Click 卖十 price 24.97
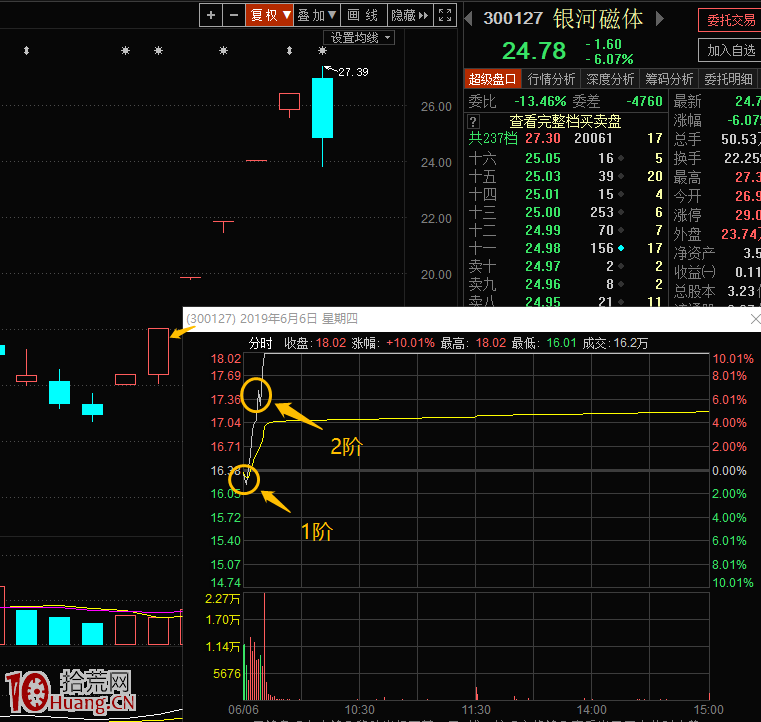The height and width of the screenshot is (722, 761). point(543,266)
